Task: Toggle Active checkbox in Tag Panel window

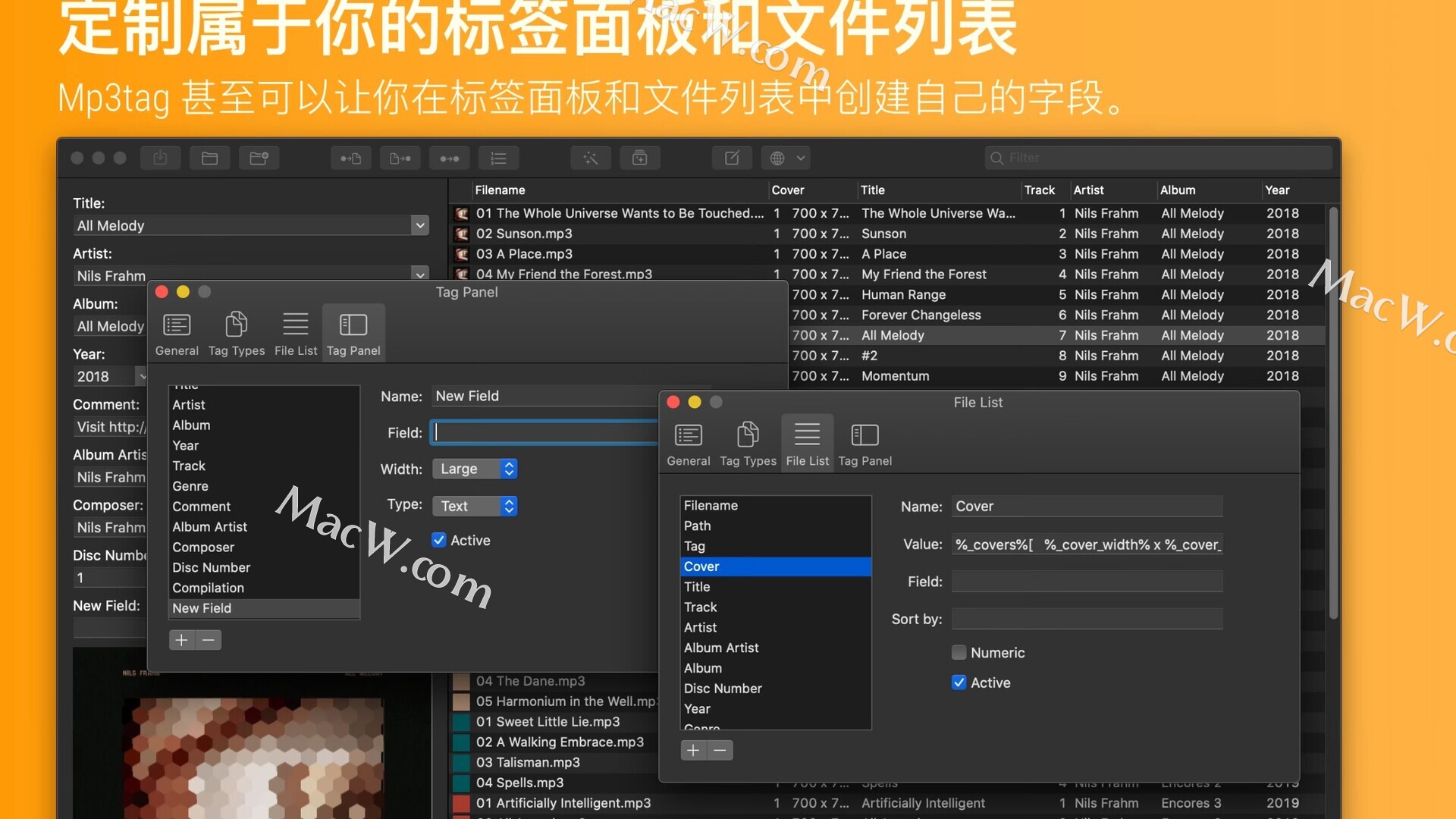Action: pyautogui.click(x=439, y=540)
